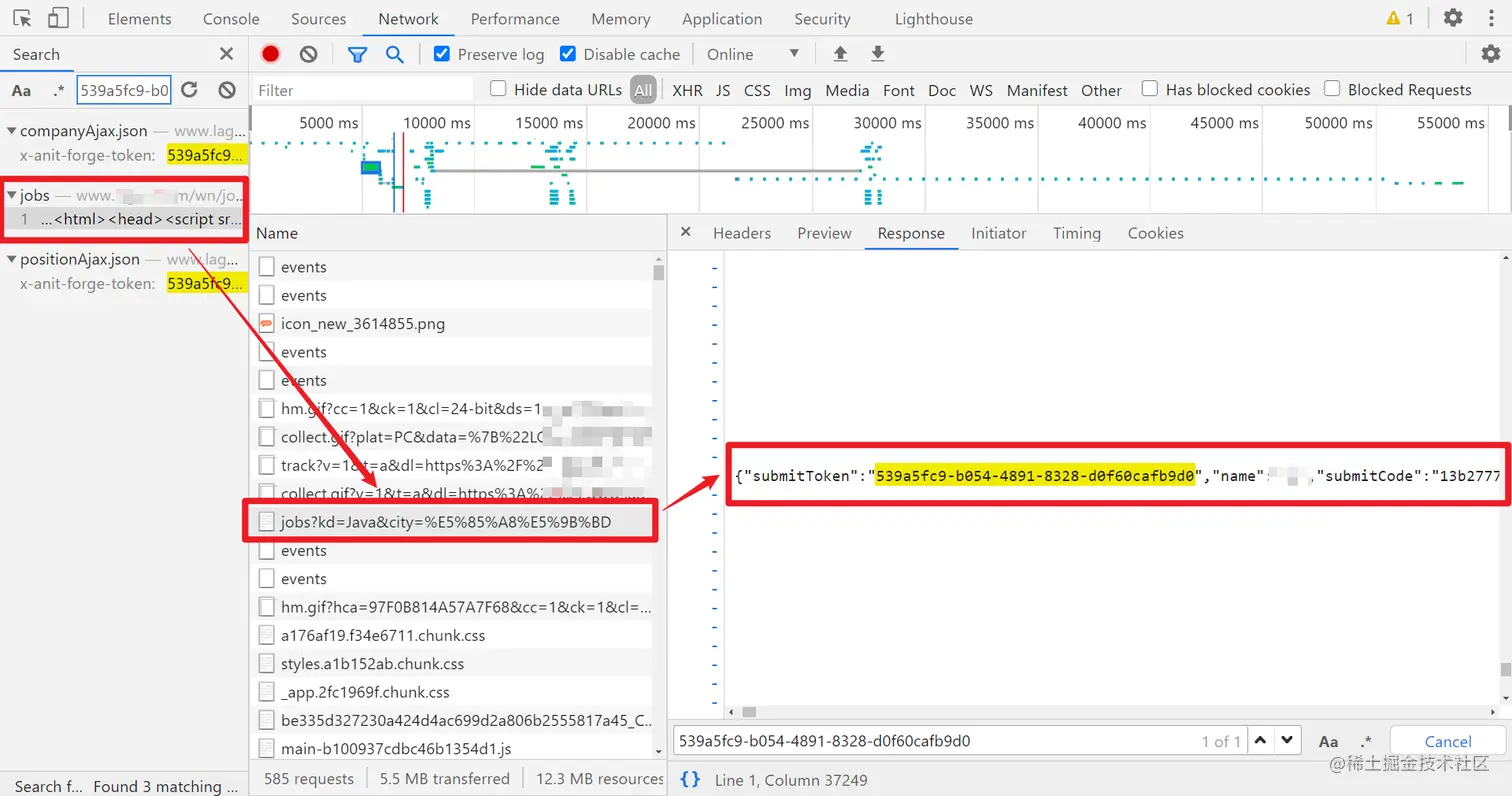Toggle match case in search sidebar
This screenshot has width=1512, height=796.
click(x=21, y=90)
